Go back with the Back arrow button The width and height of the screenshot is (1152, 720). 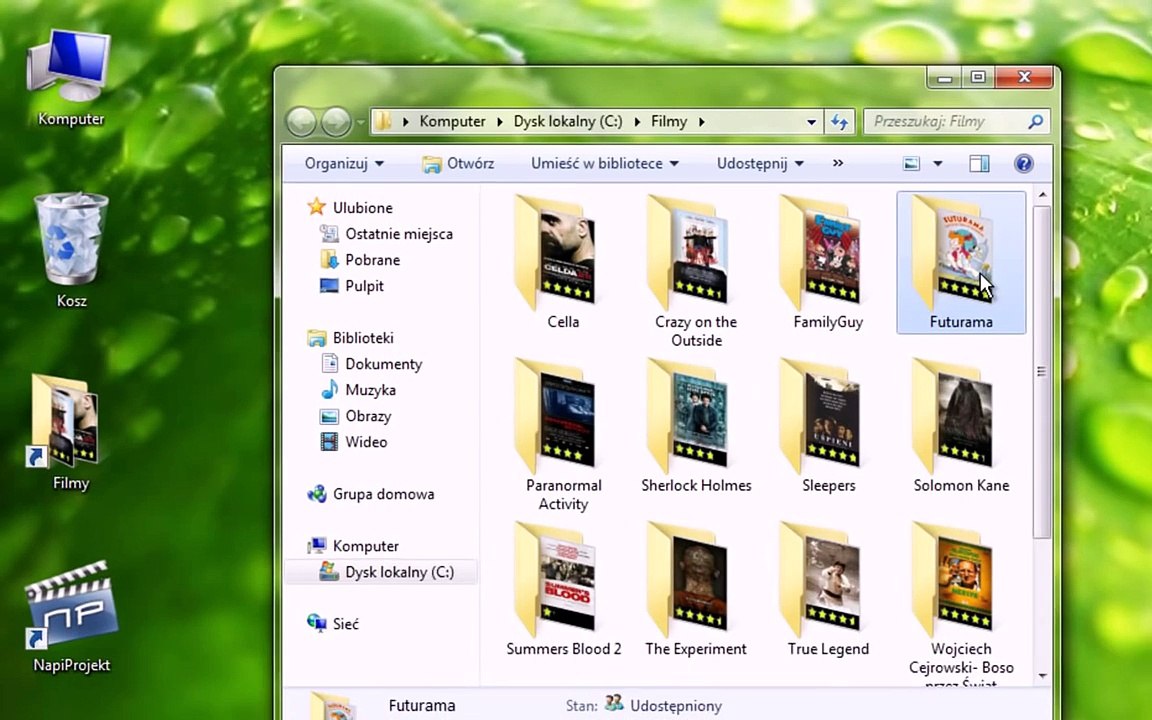click(x=301, y=121)
